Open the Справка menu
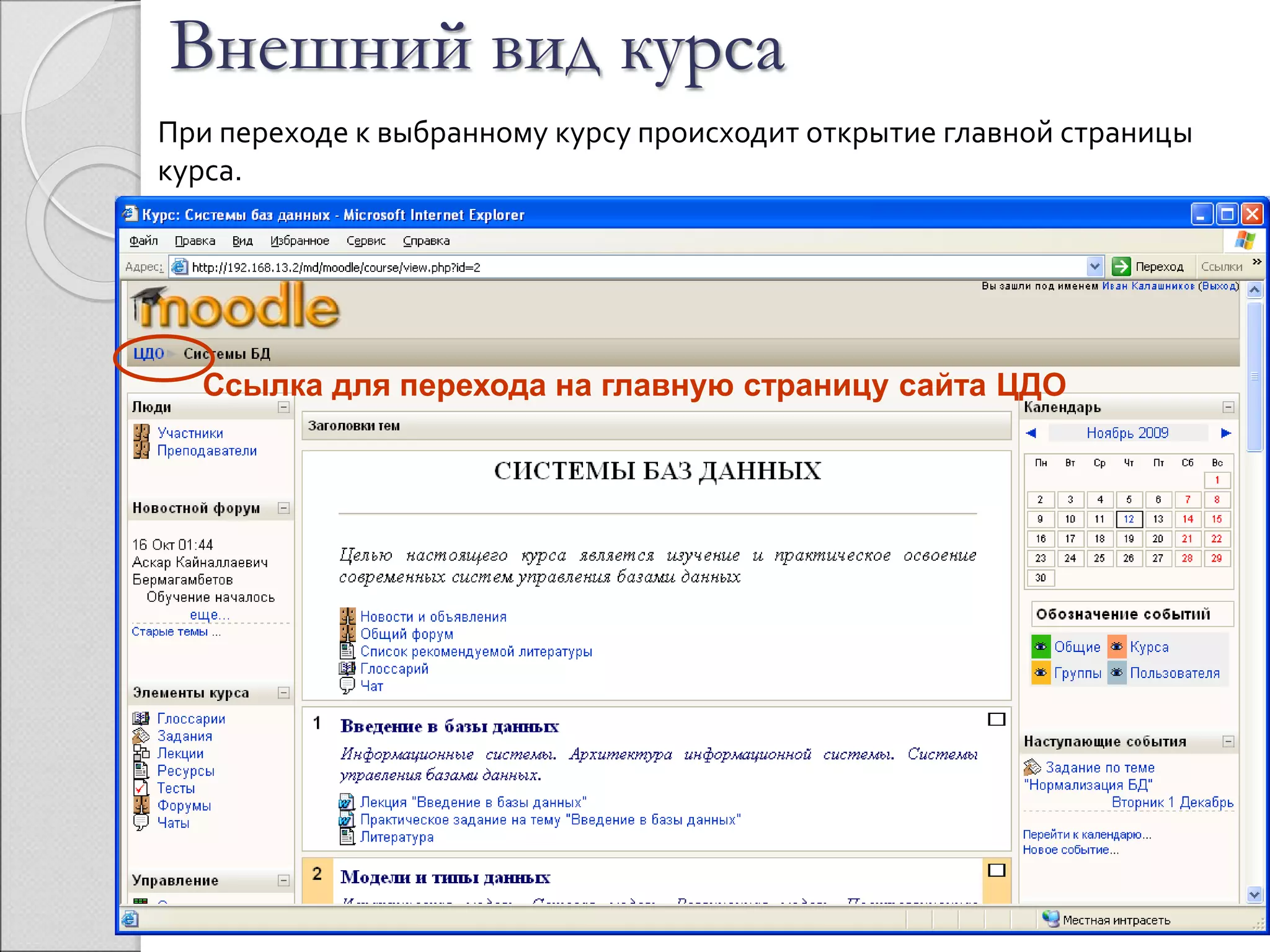 pos(426,240)
